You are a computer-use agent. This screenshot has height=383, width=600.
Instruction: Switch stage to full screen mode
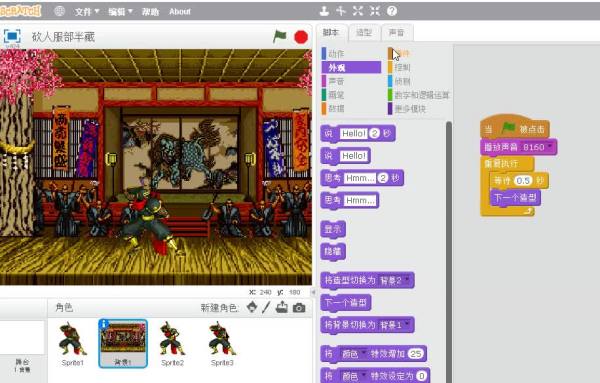click(12, 37)
